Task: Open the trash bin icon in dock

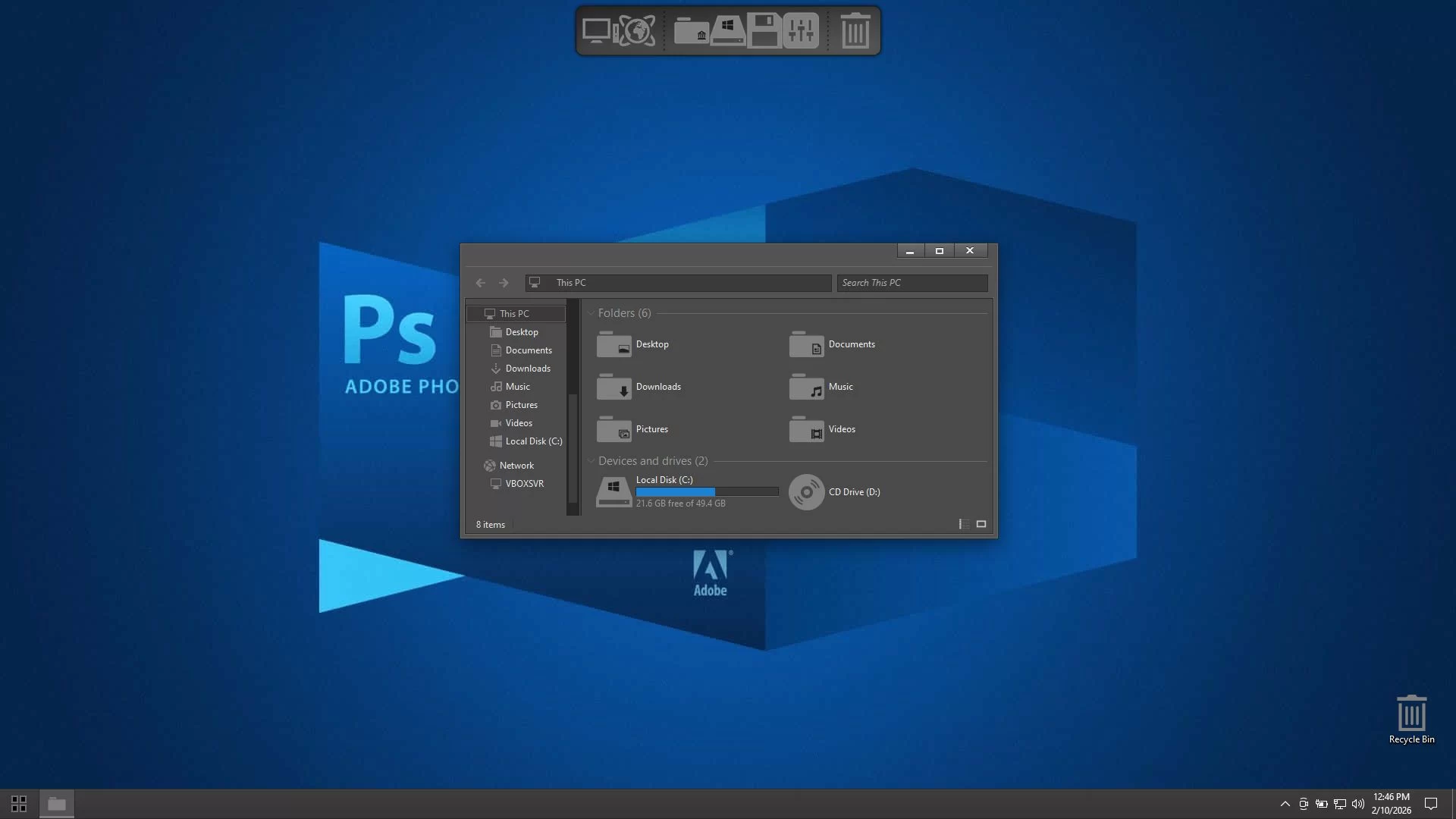Action: (x=855, y=31)
